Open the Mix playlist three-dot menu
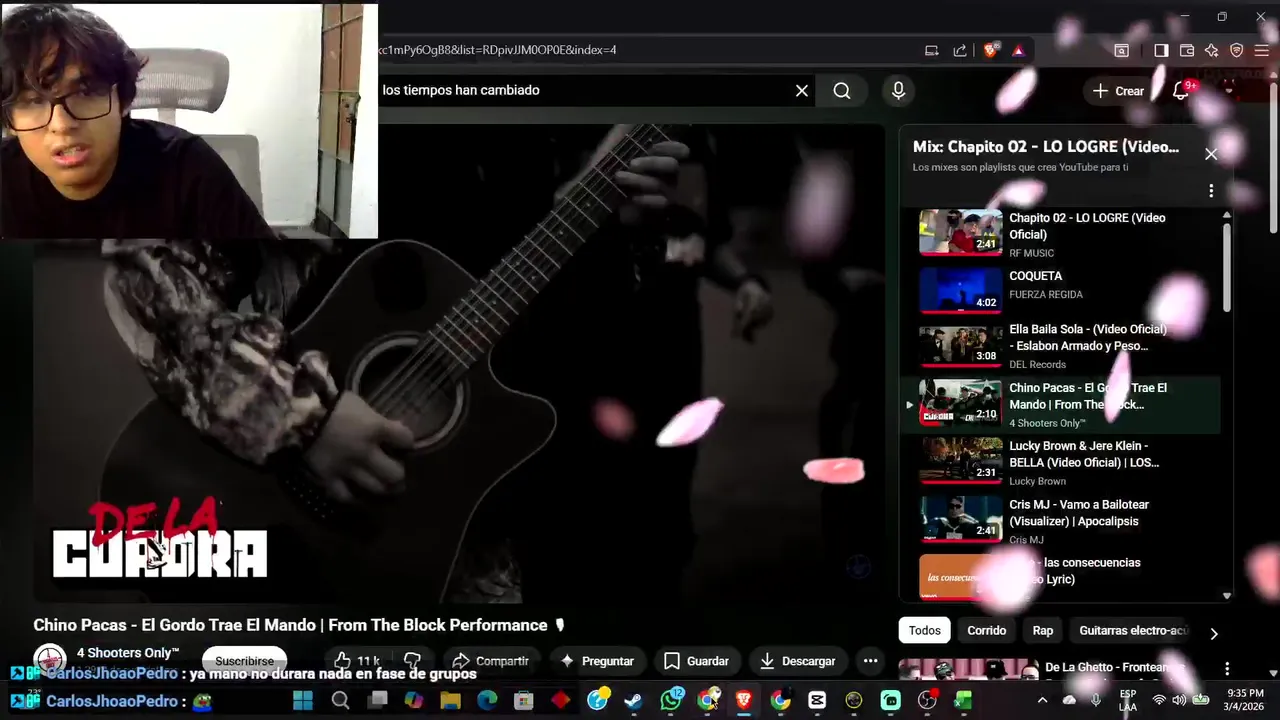The width and height of the screenshot is (1280, 720). pos(1211,190)
